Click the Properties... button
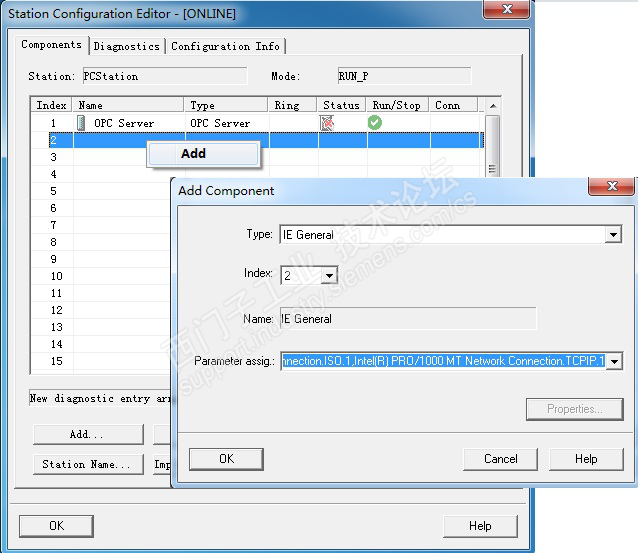 (x=575, y=409)
